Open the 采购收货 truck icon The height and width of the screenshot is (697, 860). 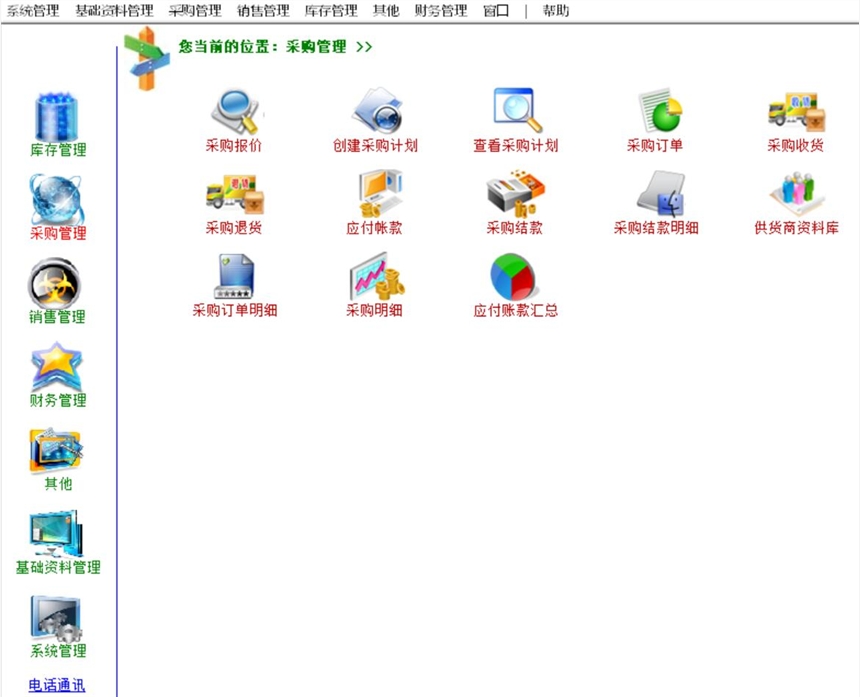(x=797, y=112)
